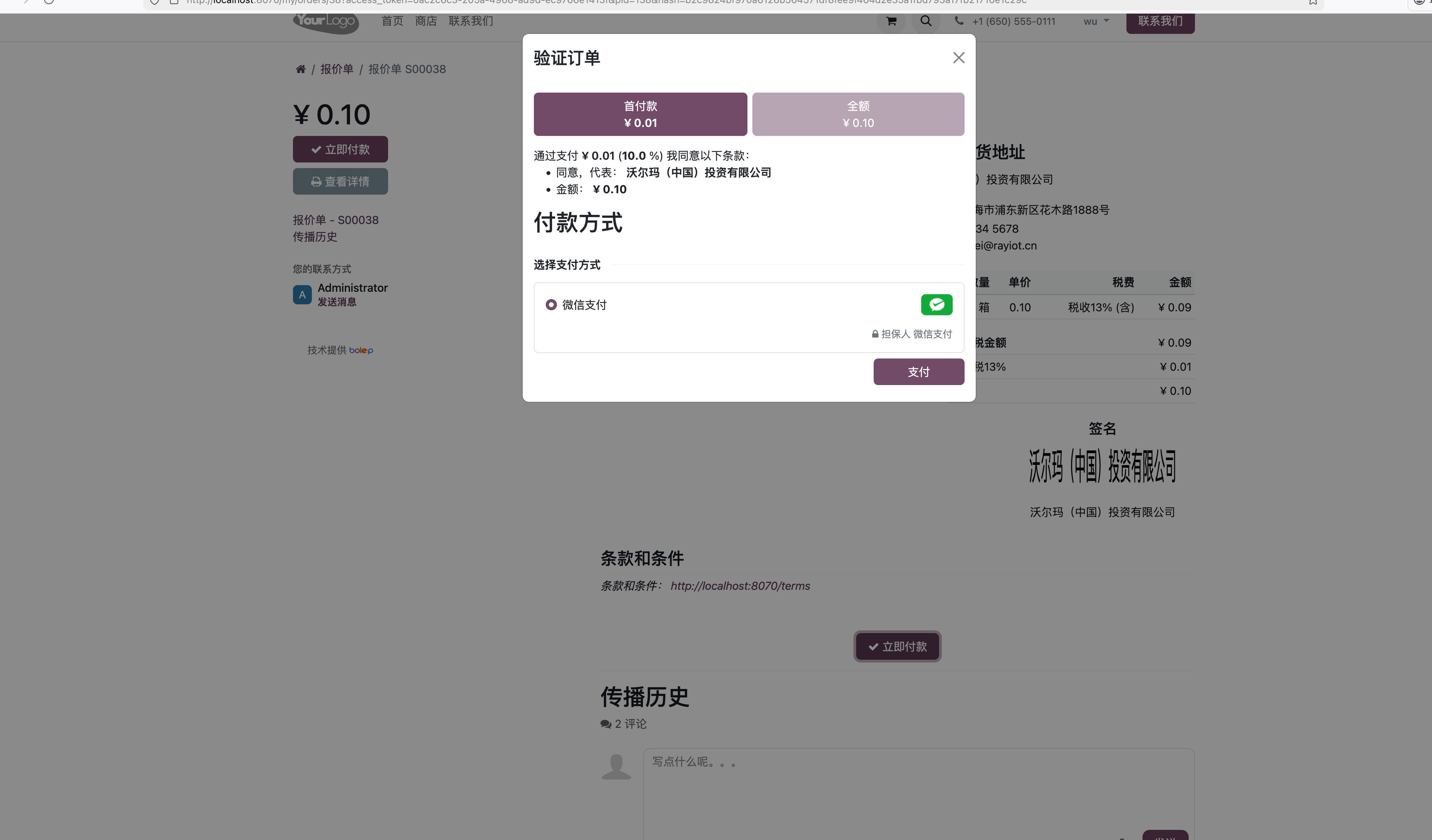Click the browser bookmark star icon
This screenshot has width=1432, height=840.
1313,2
